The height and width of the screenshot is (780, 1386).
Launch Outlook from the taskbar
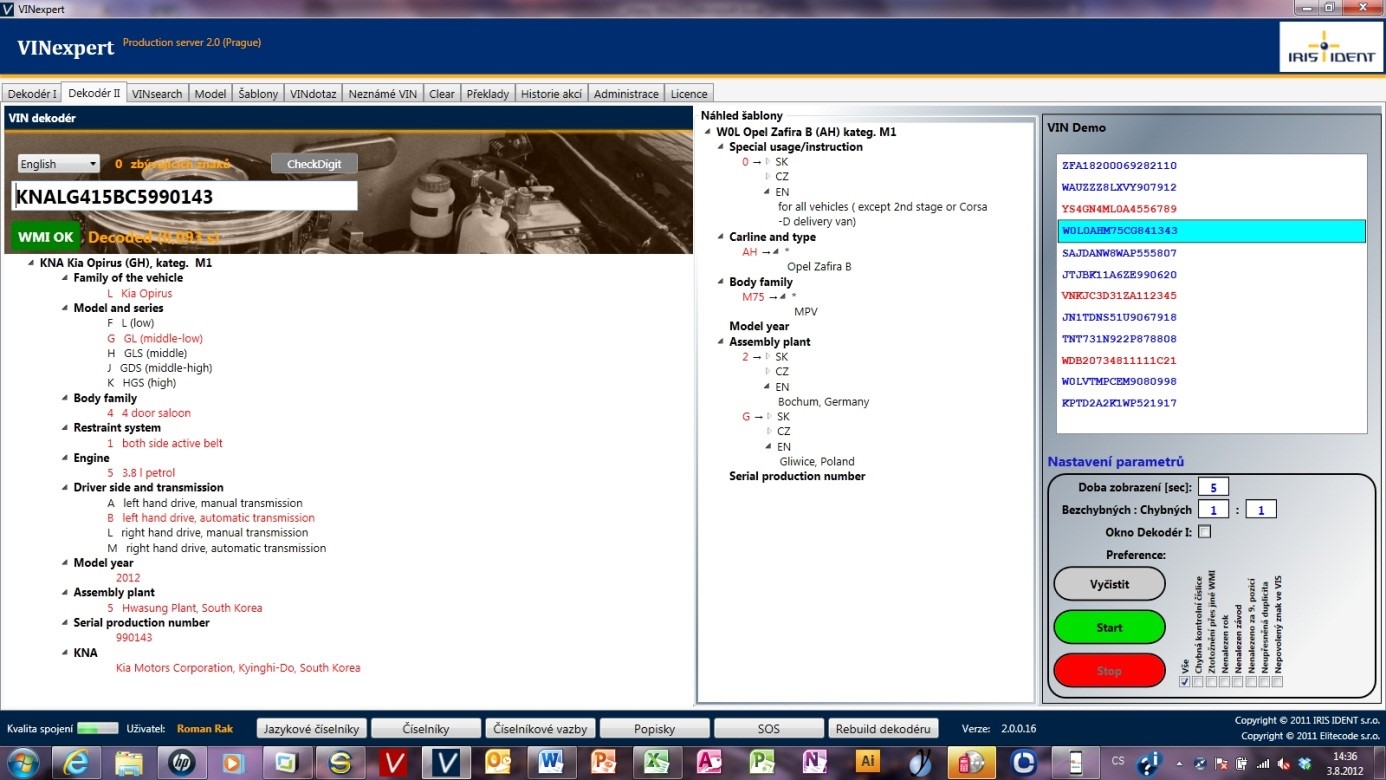click(x=497, y=763)
